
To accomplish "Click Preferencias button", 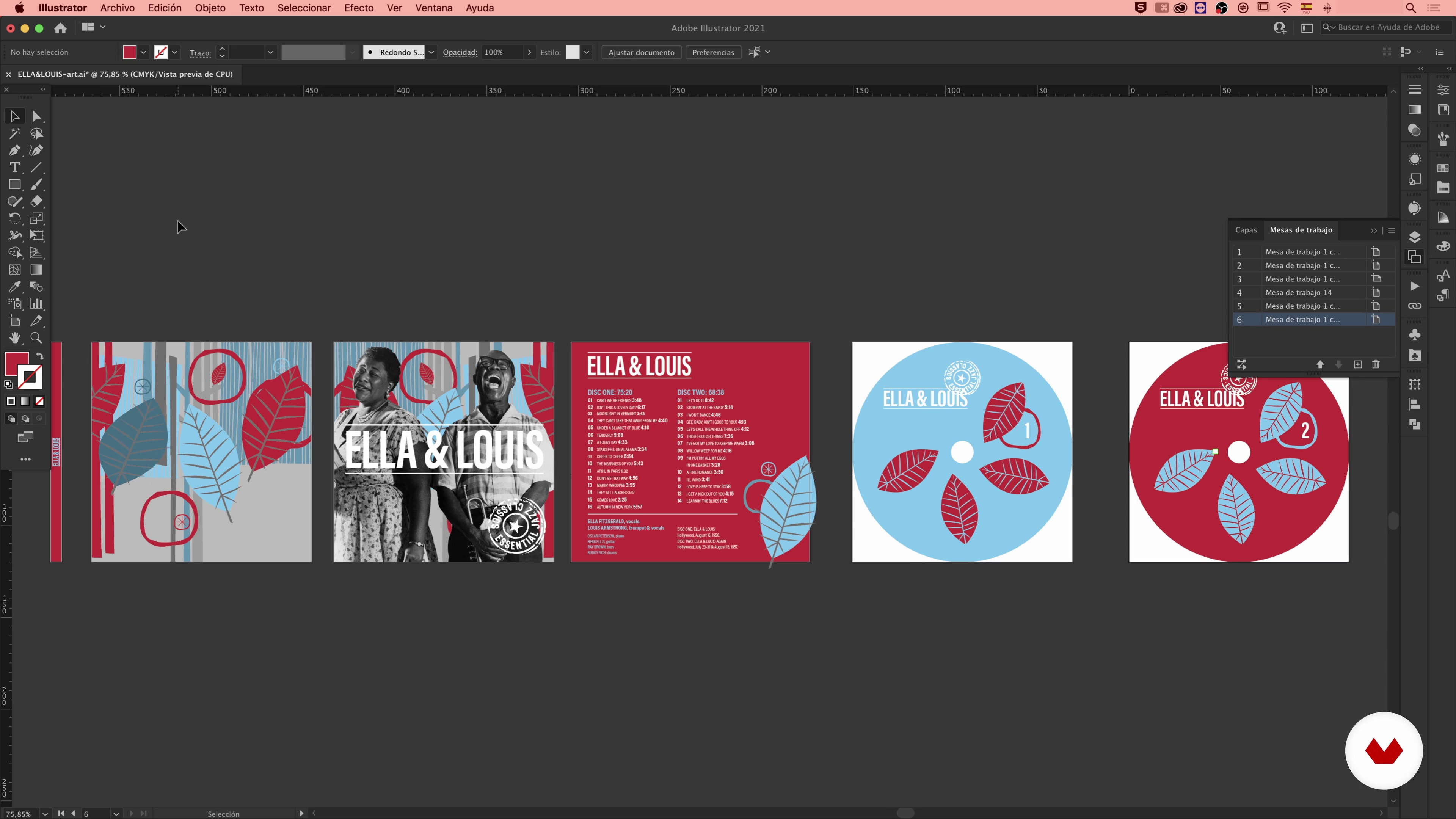I will click(713, 52).
